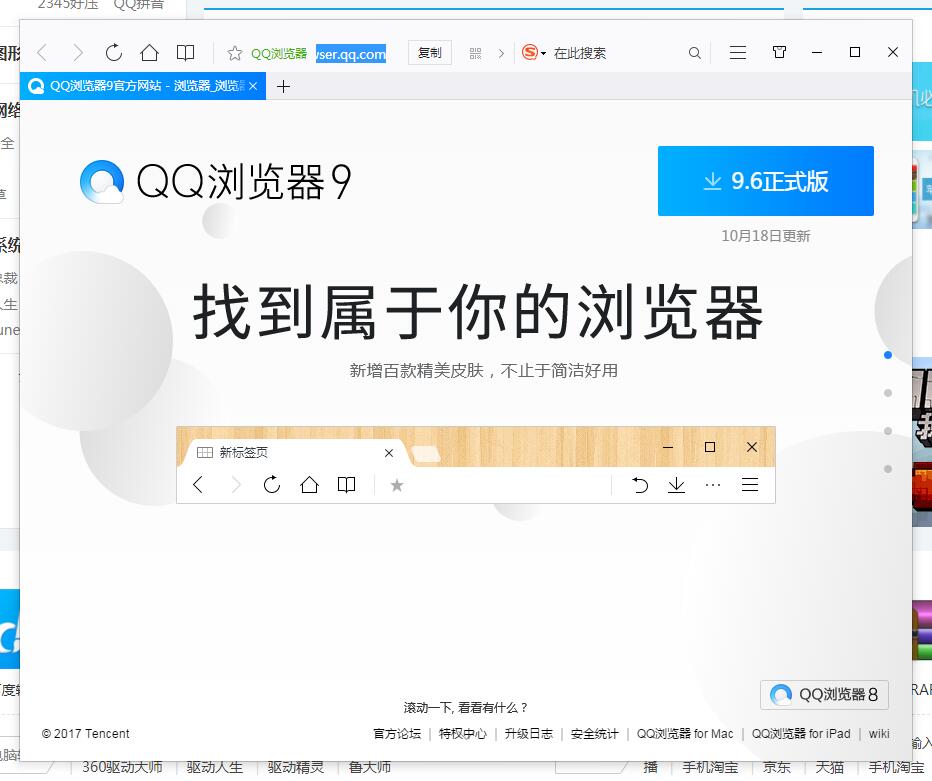
Task: Bookmark the page with the star icon
Action: click(235, 53)
